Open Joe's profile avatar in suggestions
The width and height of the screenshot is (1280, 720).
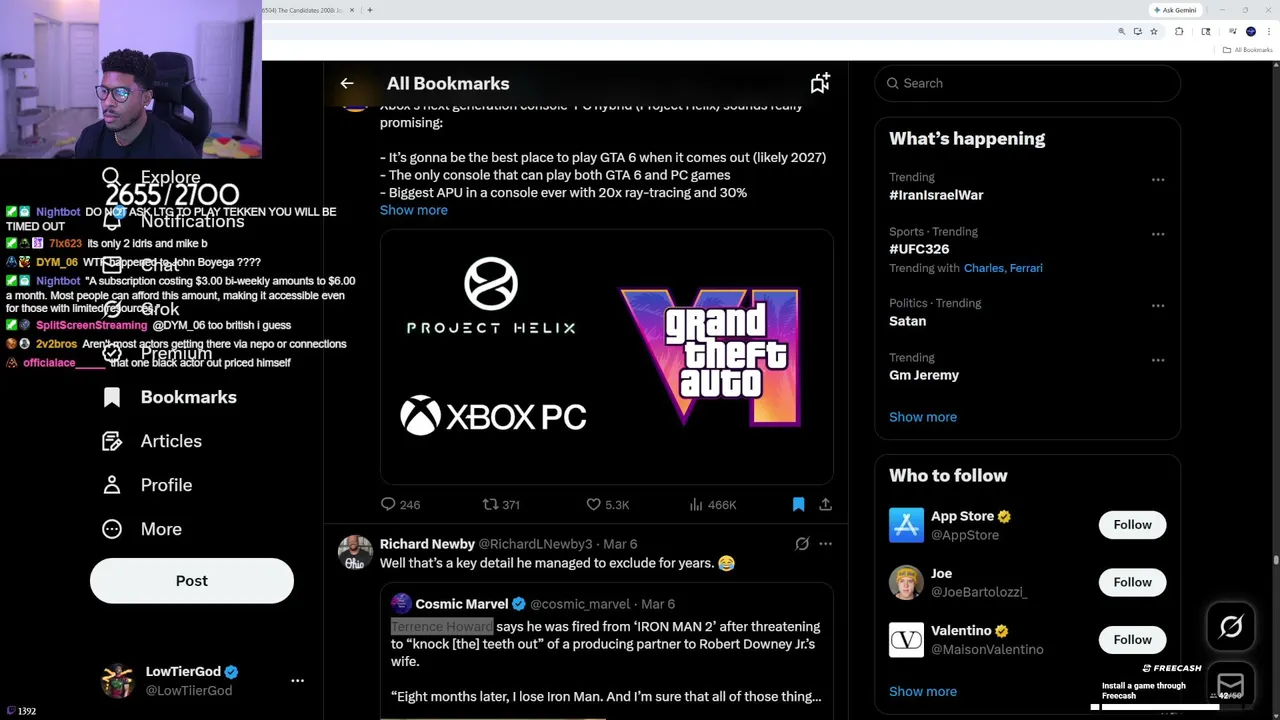tap(906, 582)
